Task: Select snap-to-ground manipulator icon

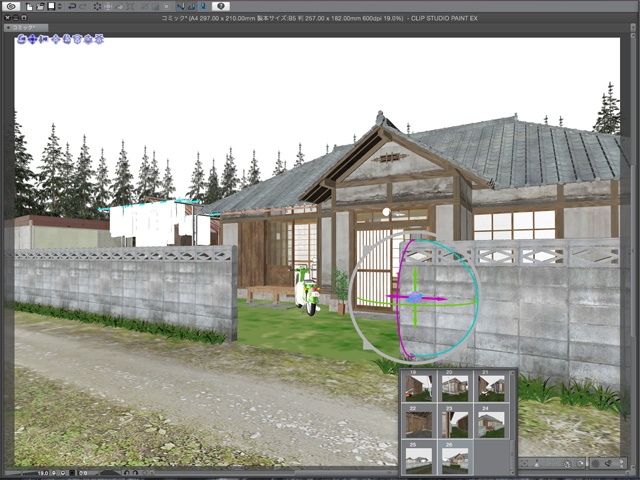Action: coord(99,39)
